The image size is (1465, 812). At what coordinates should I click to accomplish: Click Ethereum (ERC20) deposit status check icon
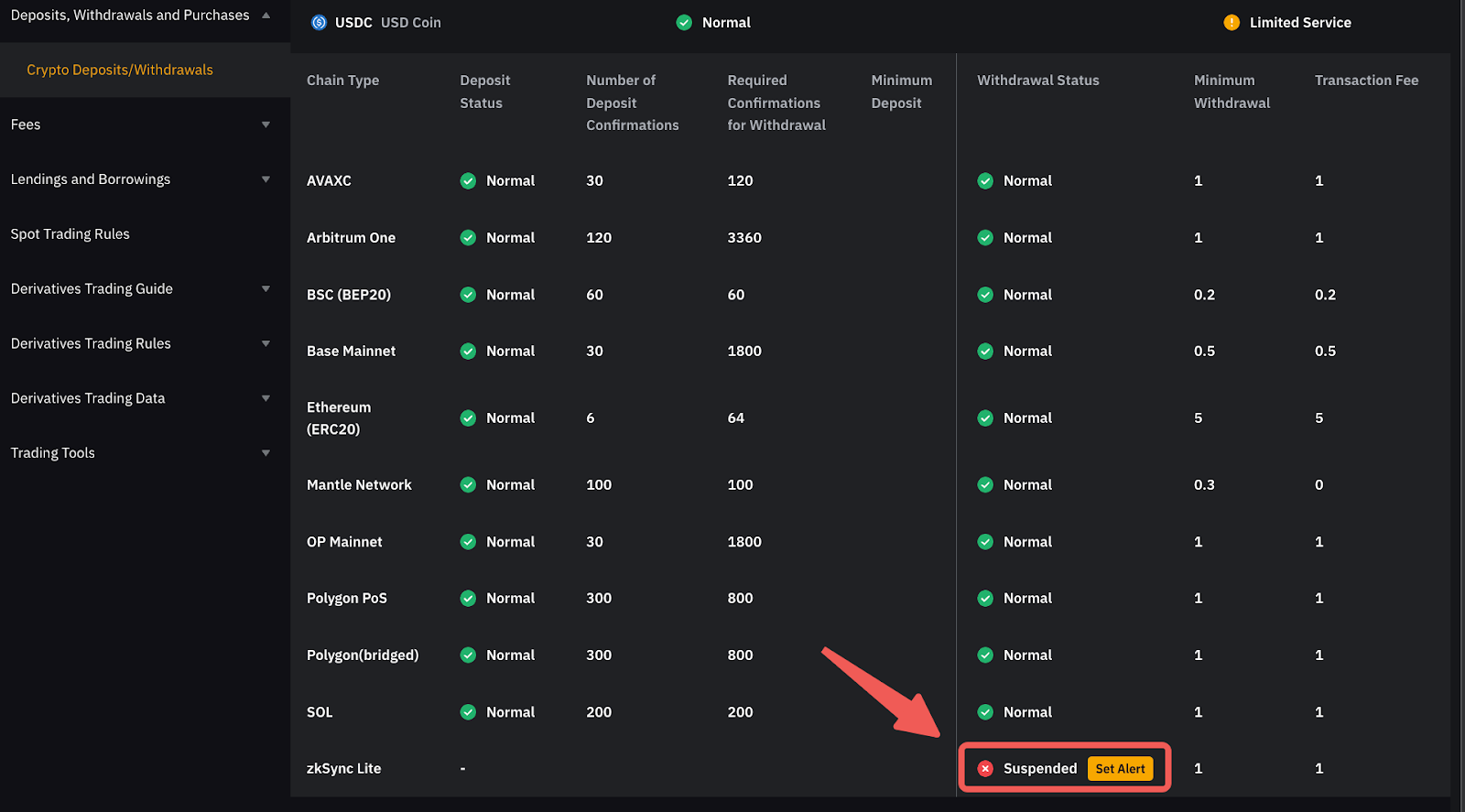[468, 418]
